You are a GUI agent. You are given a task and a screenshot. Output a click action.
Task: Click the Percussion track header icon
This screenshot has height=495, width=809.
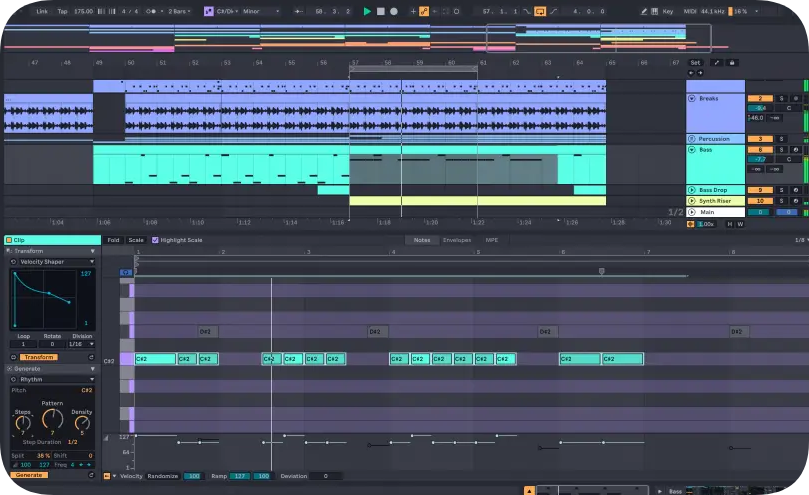tap(692, 139)
